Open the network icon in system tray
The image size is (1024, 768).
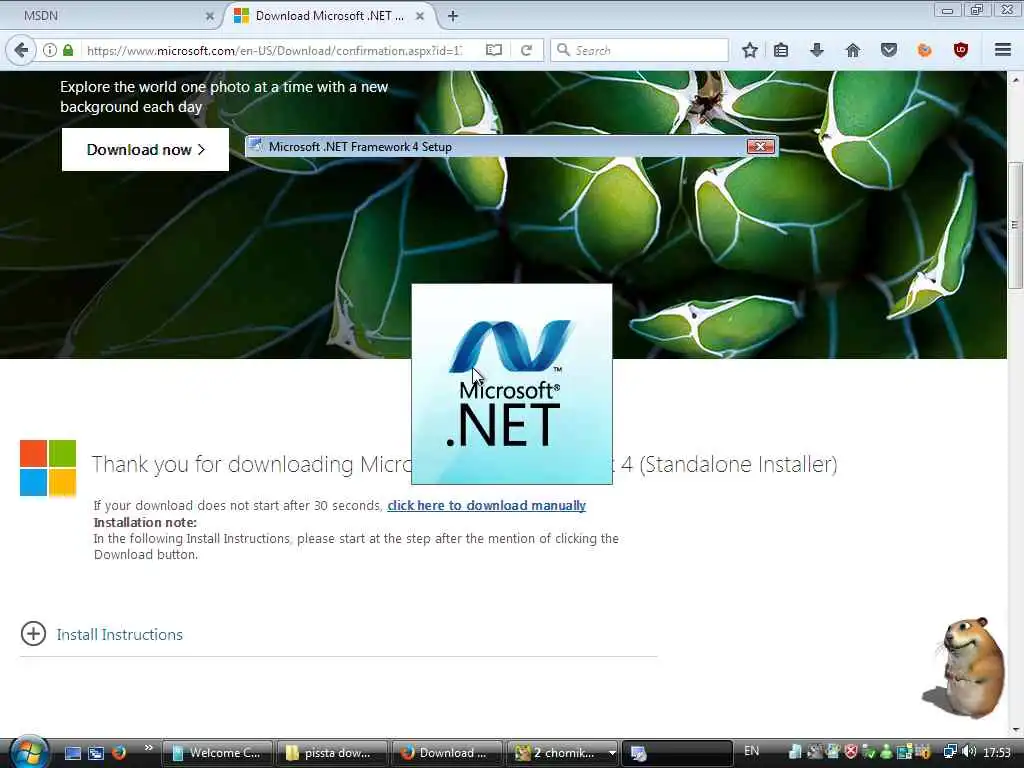point(950,752)
